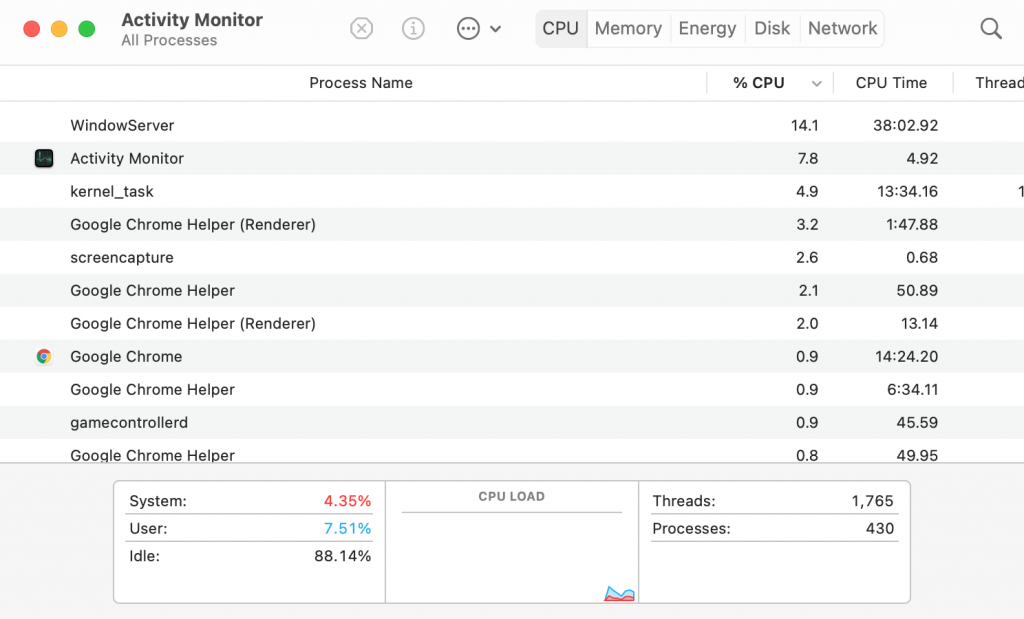Click the System 4.35% value
Screen dimensions: 1024x619
[347, 501]
